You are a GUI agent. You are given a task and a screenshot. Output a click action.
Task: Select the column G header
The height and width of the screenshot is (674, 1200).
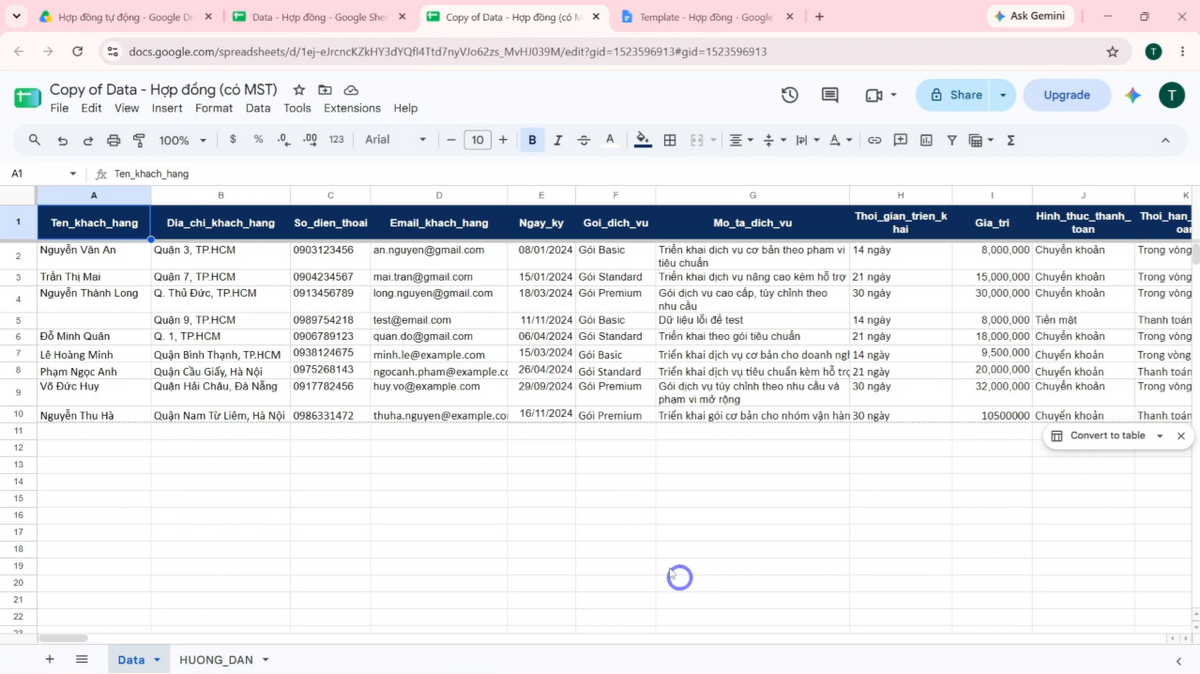point(752,195)
